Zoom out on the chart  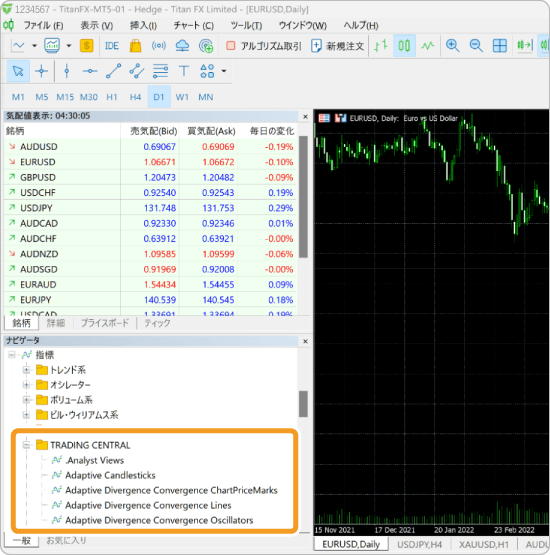(476, 46)
